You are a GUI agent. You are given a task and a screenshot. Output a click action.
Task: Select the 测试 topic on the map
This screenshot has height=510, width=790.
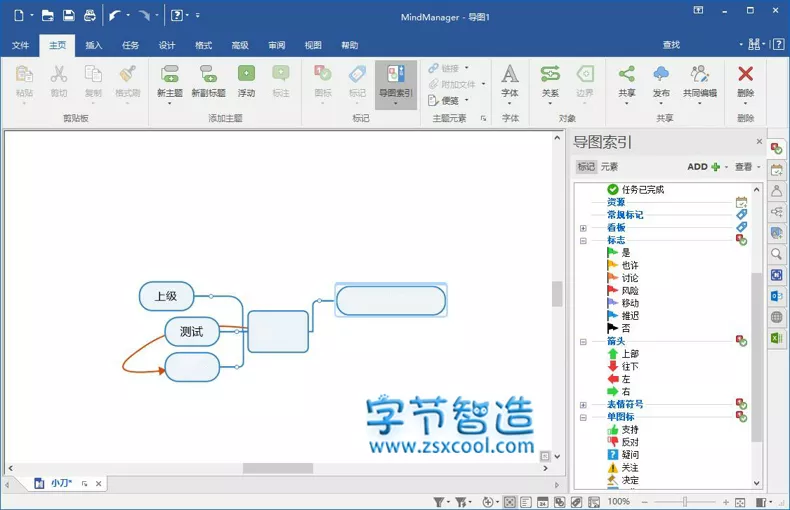coord(192,332)
